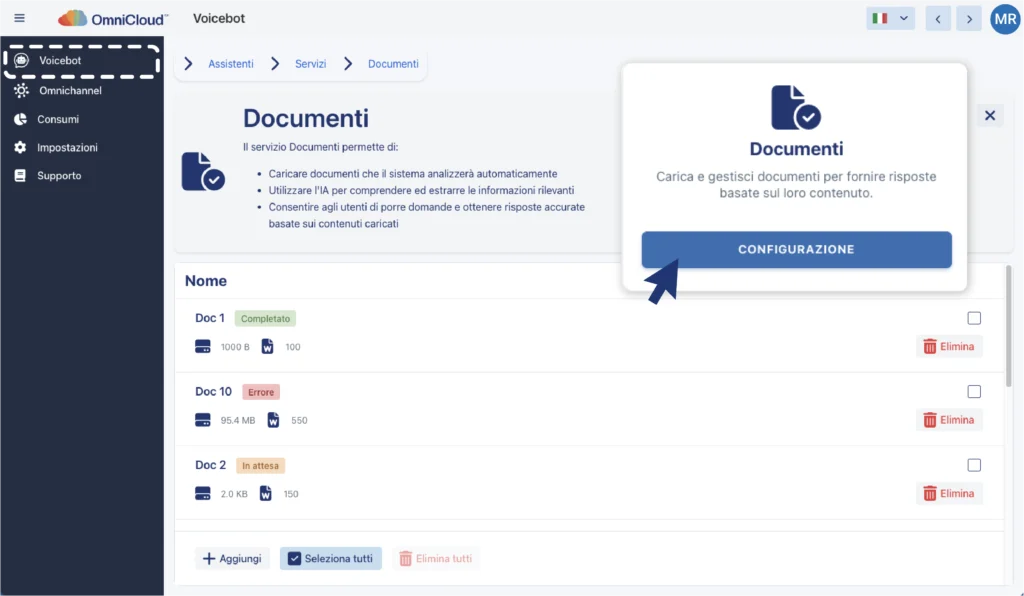Click the OmniCloud logo
Image resolution: width=1024 pixels, height=596 pixels.
[x=113, y=18]
